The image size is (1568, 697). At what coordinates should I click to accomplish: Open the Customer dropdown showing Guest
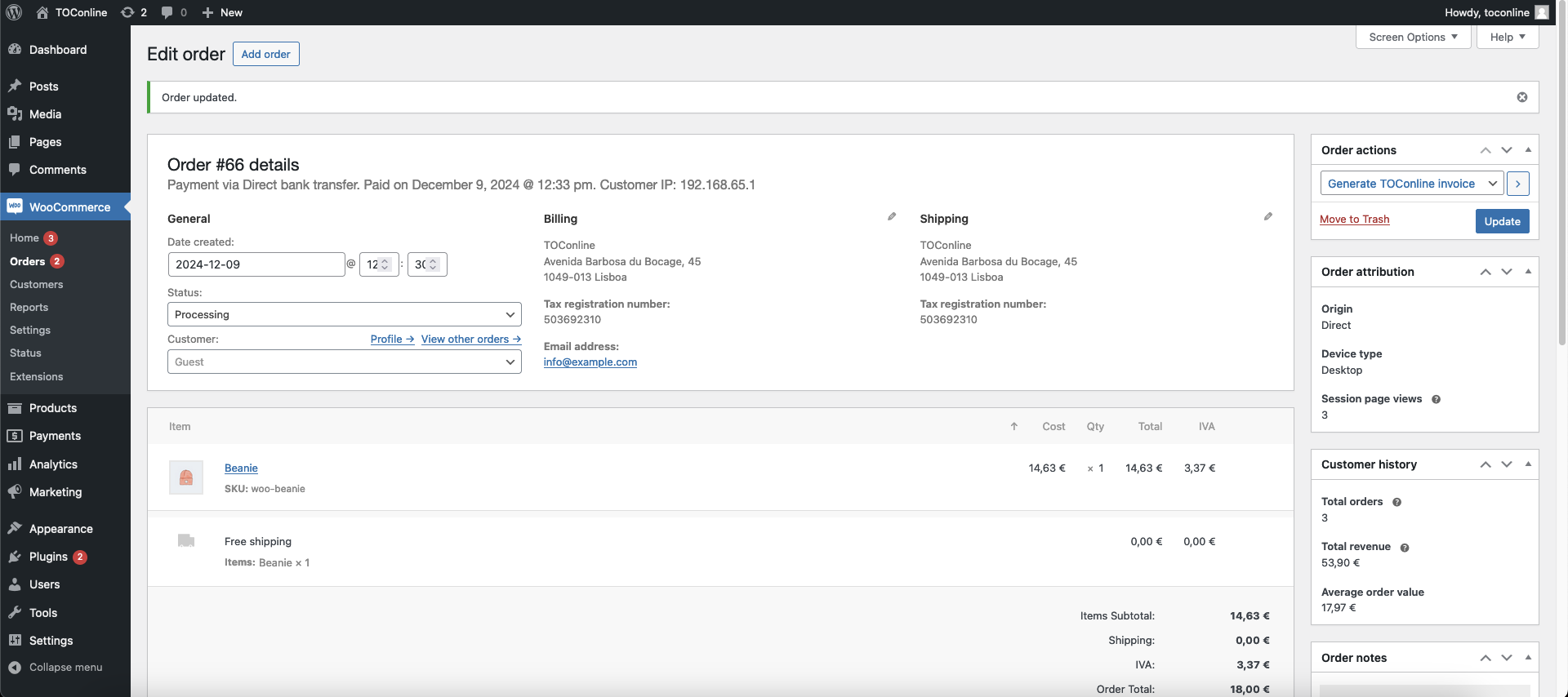tap(345, 362)
